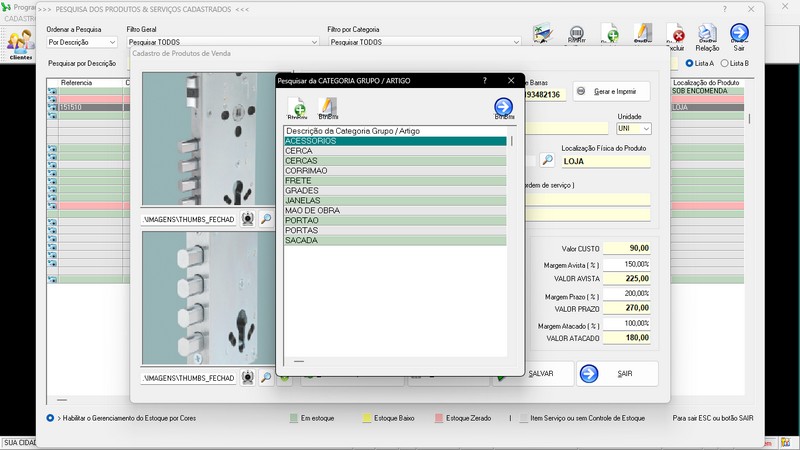Click the blue arrow exit icon in dialog
Screen dimensions: 800x450
pos(503,107)
